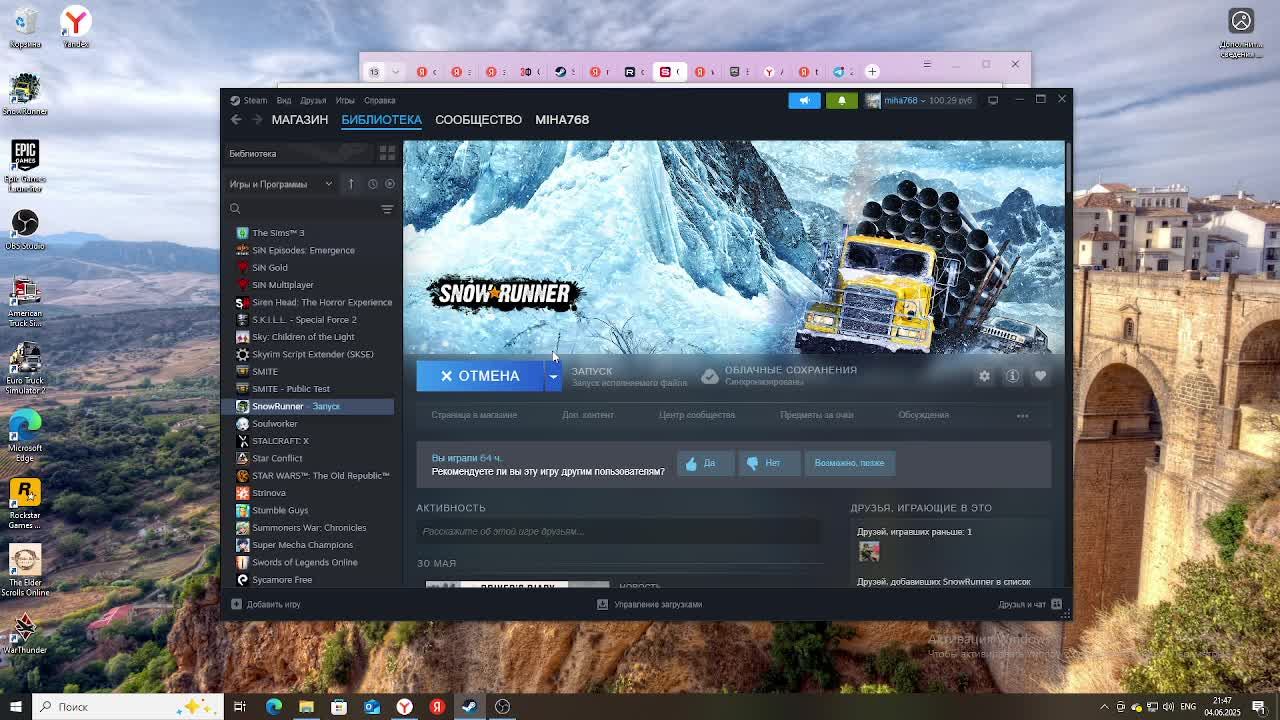Switch to the СООБЩЕСТВО tab
Viewport: 1280px width, 720px height.
[478, 120]
